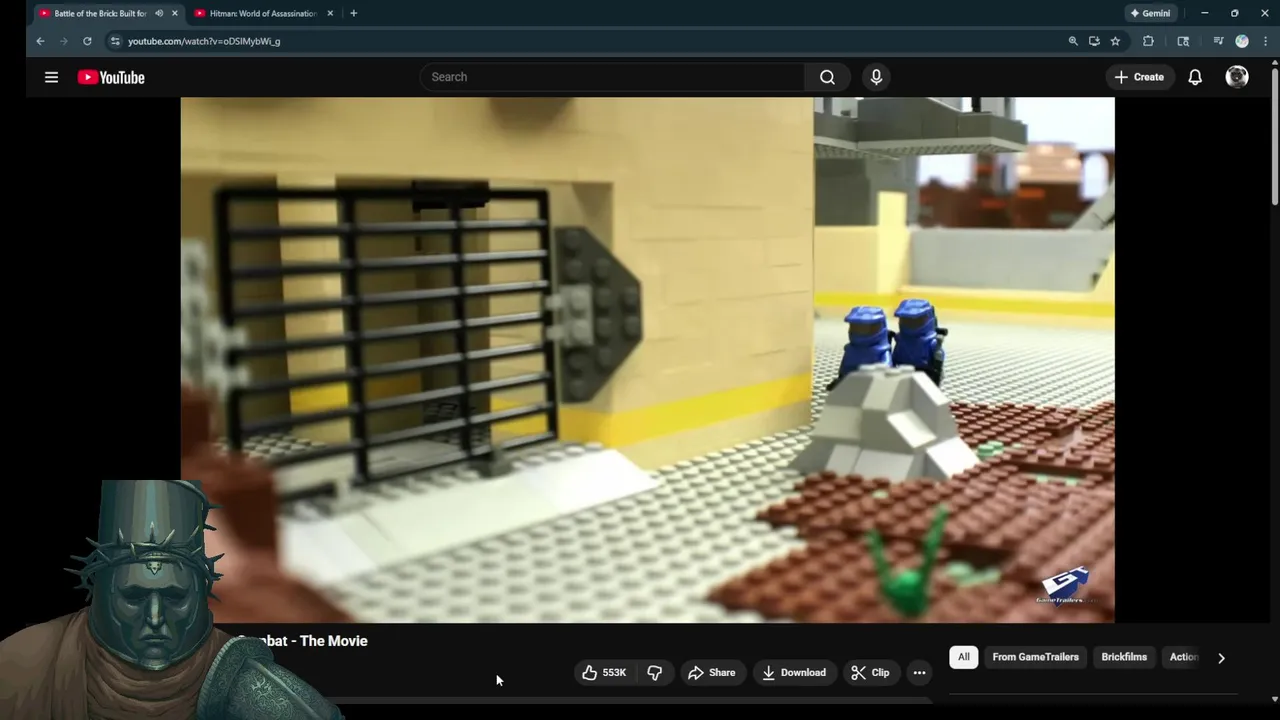
Task: Go to the YouTube home logo
Action: point(111,77)
